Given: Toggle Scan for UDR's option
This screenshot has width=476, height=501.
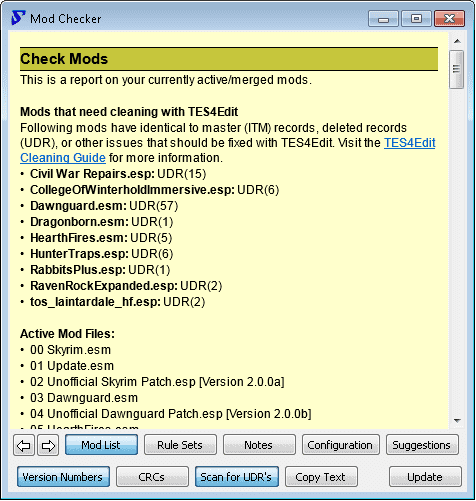Looking at the screenshot, I should pos(237,477).
